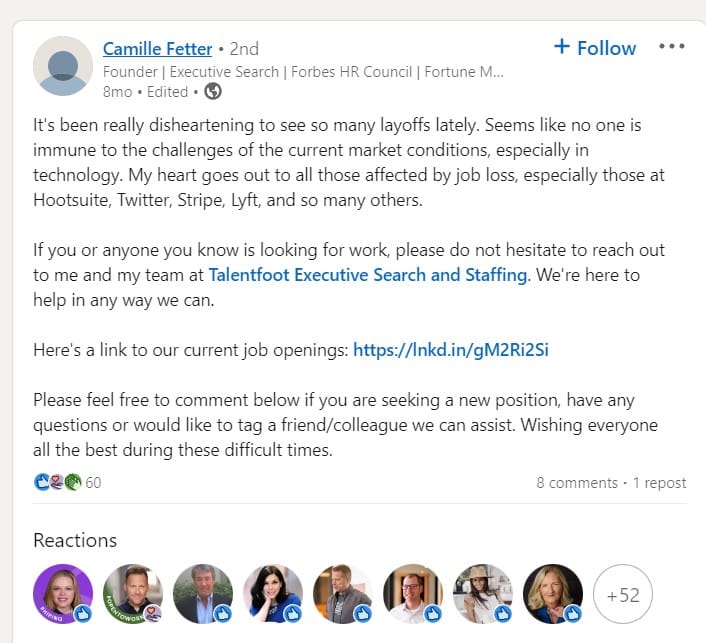Viewport: 706px width, 643px height.
Task: Open the Talentfoot Executive Search and Staffing link
Action: [x=367, y=273]
